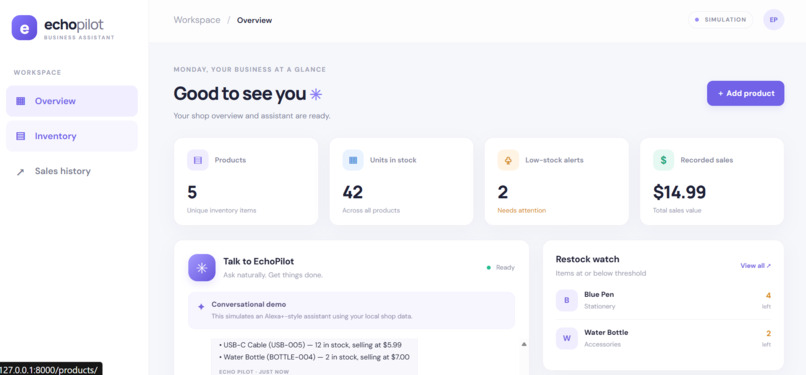Open the Overview sidebar item
This screenshot has height=375, width=806.
point(71,101)
